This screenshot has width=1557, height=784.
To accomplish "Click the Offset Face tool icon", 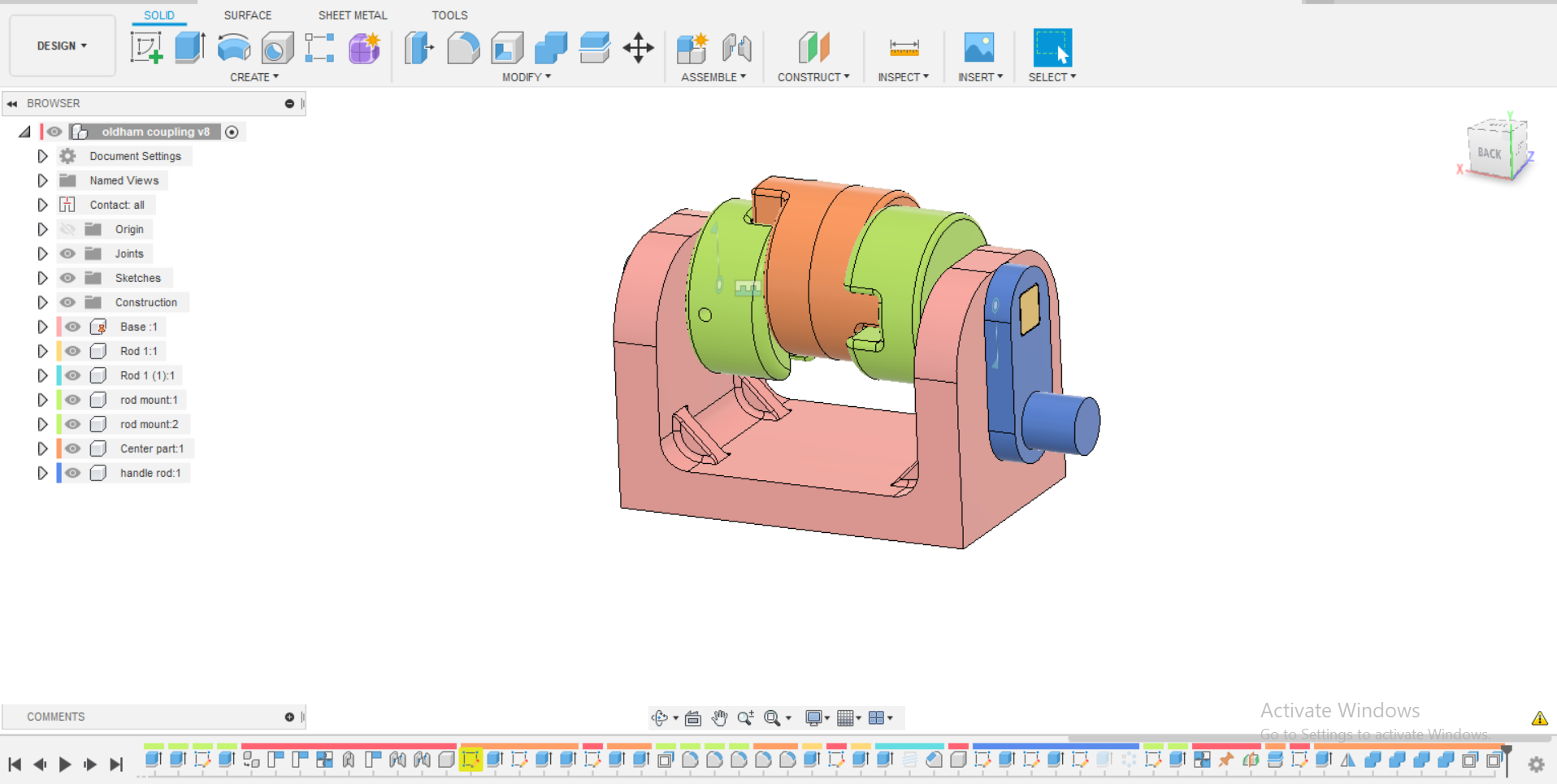I will point(595,48).
